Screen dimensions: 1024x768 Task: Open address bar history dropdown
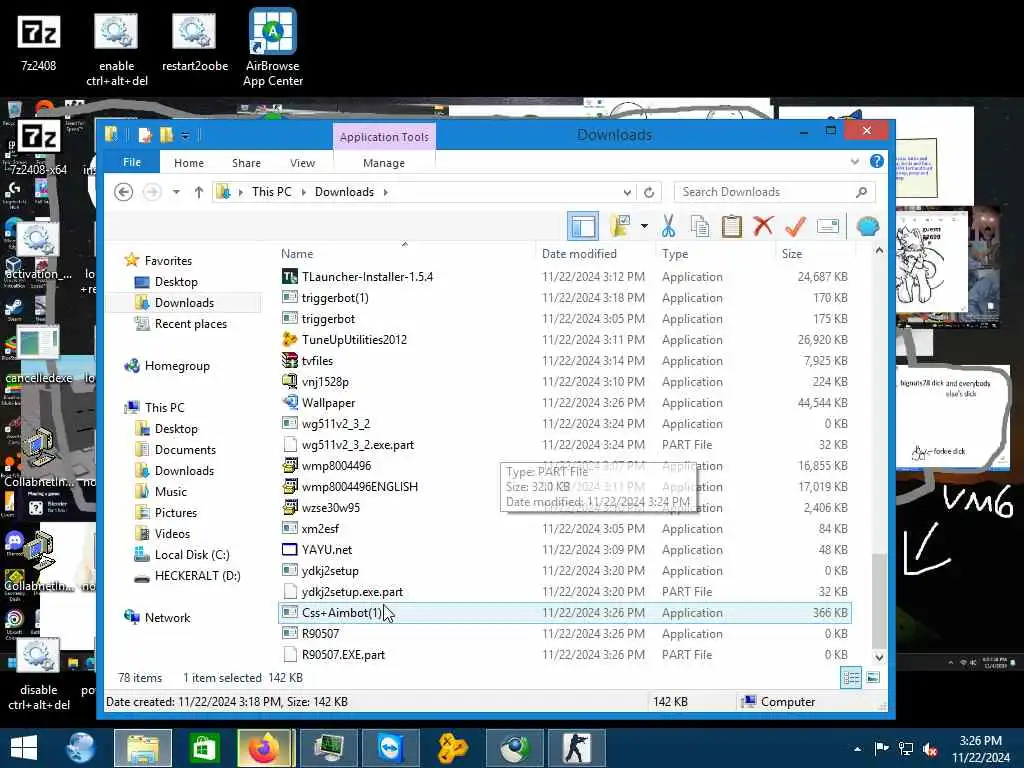click(627, 192)
